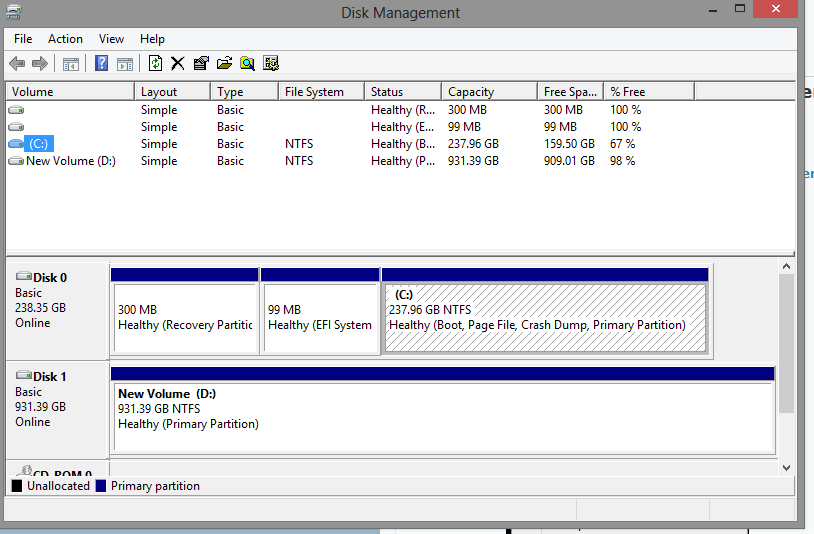The image size is (814, 534).
Task: Click the Primary partition blue legend swatch
Action: pos(101,486)
